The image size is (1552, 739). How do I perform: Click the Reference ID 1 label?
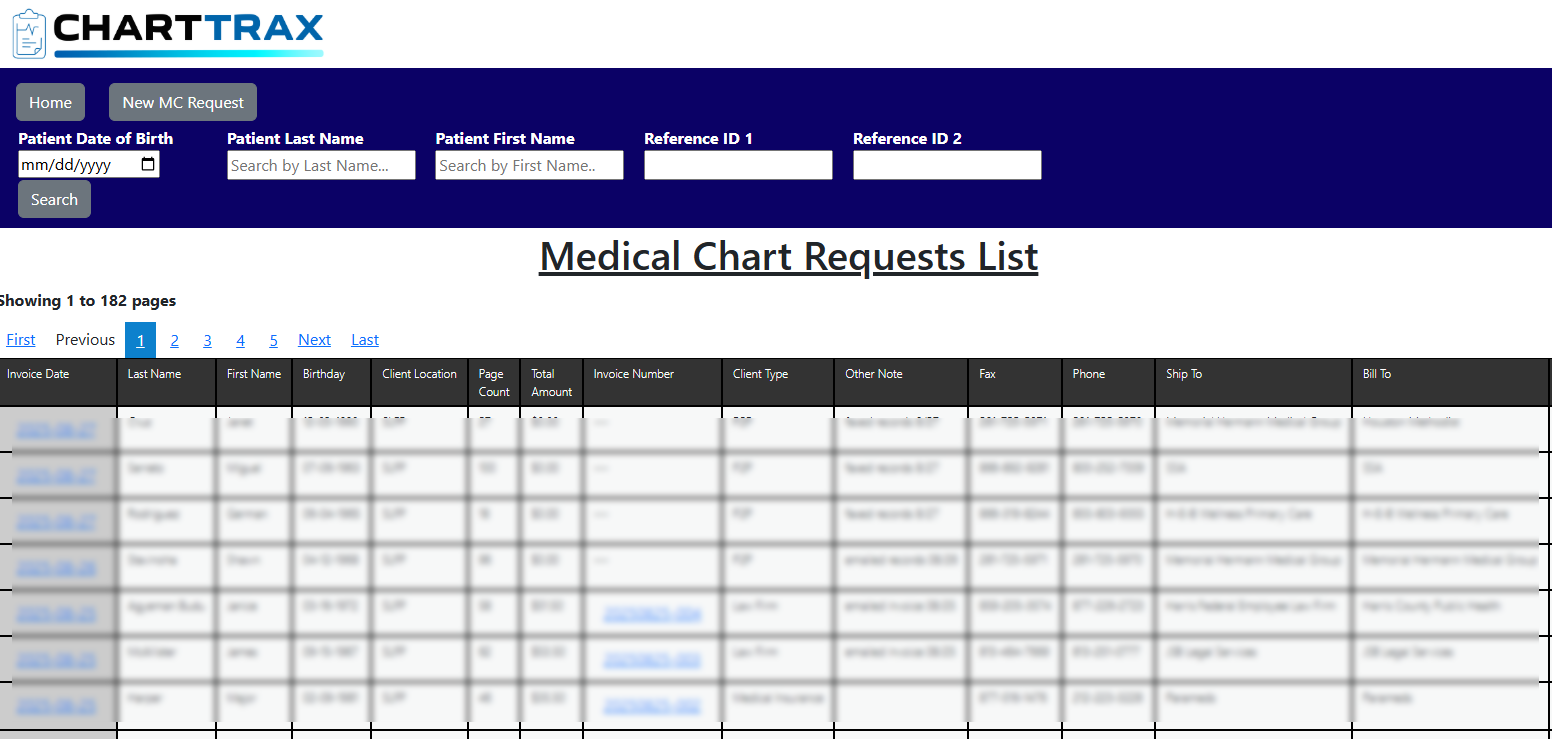coord(698,139)
